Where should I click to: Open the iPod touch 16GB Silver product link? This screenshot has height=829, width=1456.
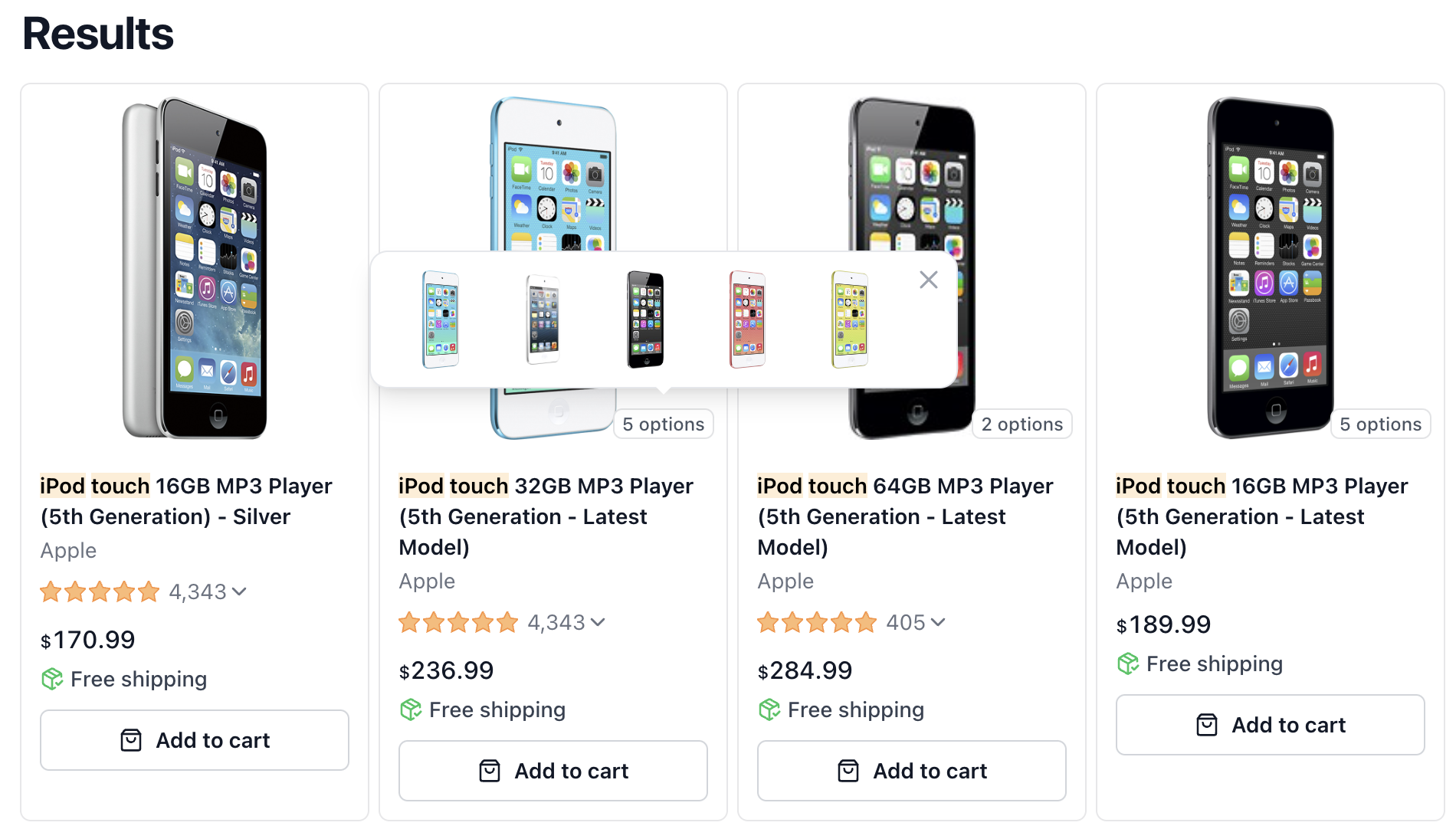185,501
